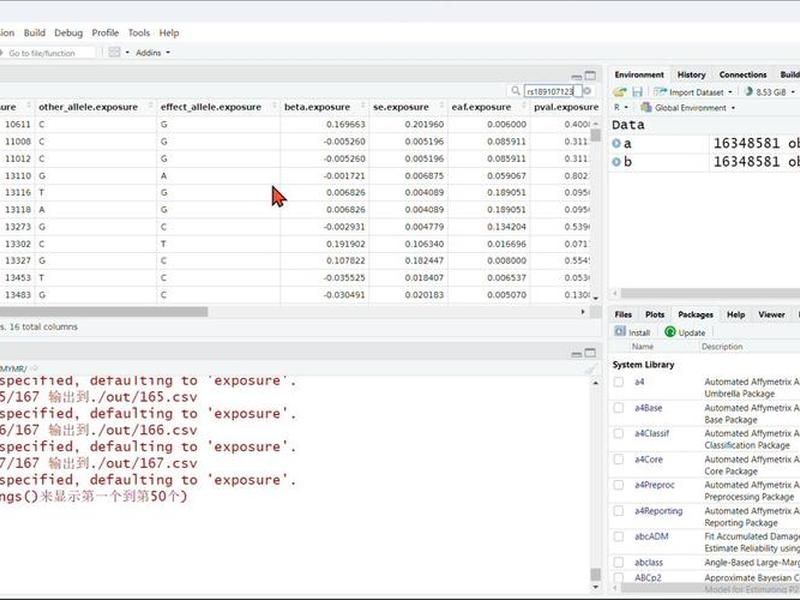Open the Profile menu
The width and height of the screenshot is (800, 600).
coord(105,33)
